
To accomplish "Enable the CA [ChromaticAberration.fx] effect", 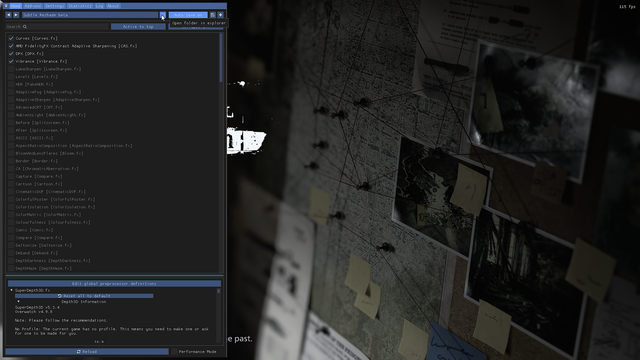I will tap(11, 169).
